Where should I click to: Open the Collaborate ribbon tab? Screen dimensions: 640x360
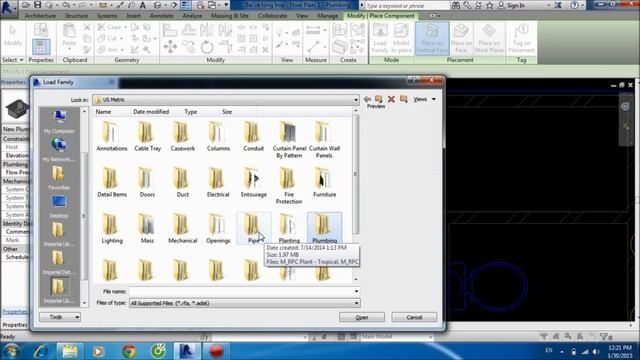click(x=272, y=16)
